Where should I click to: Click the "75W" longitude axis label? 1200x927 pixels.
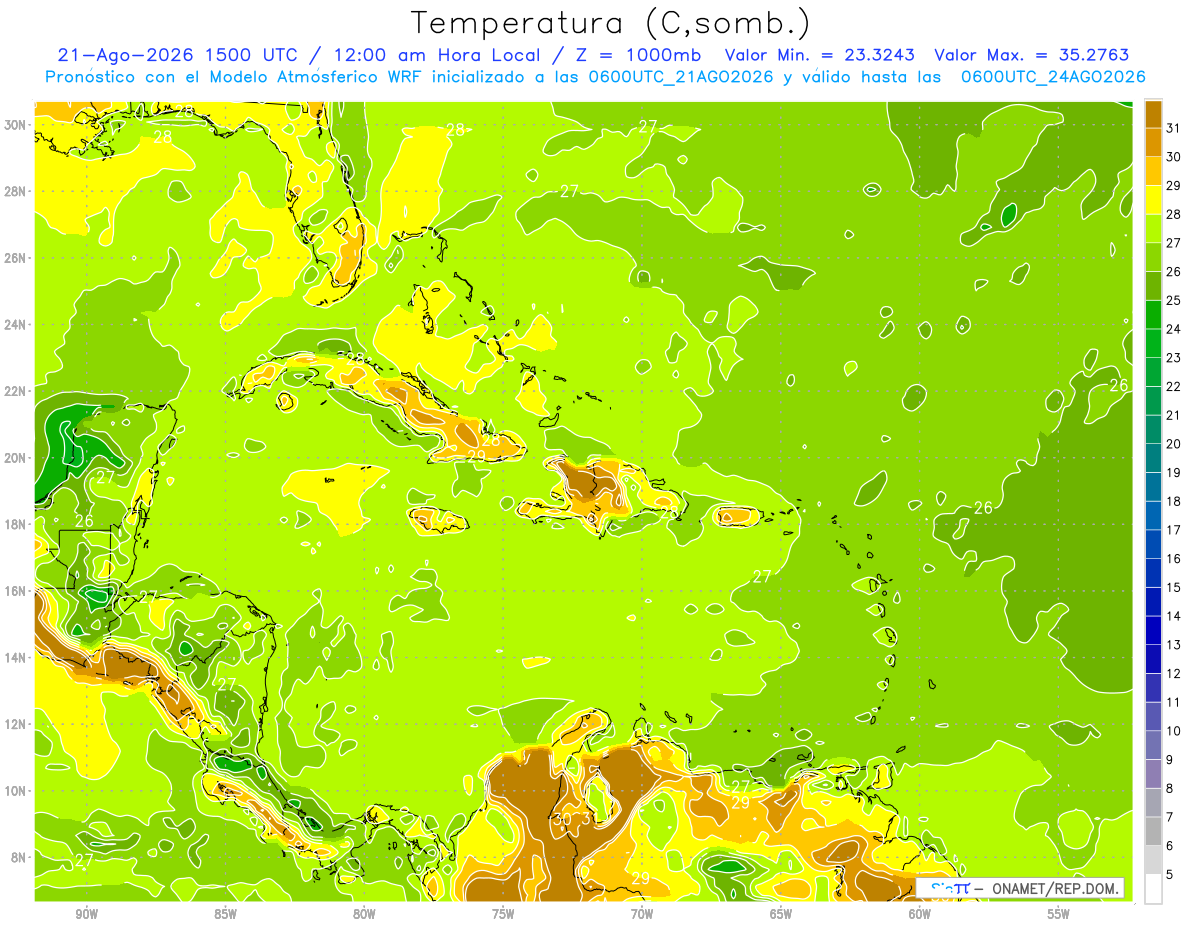(503, 913)
